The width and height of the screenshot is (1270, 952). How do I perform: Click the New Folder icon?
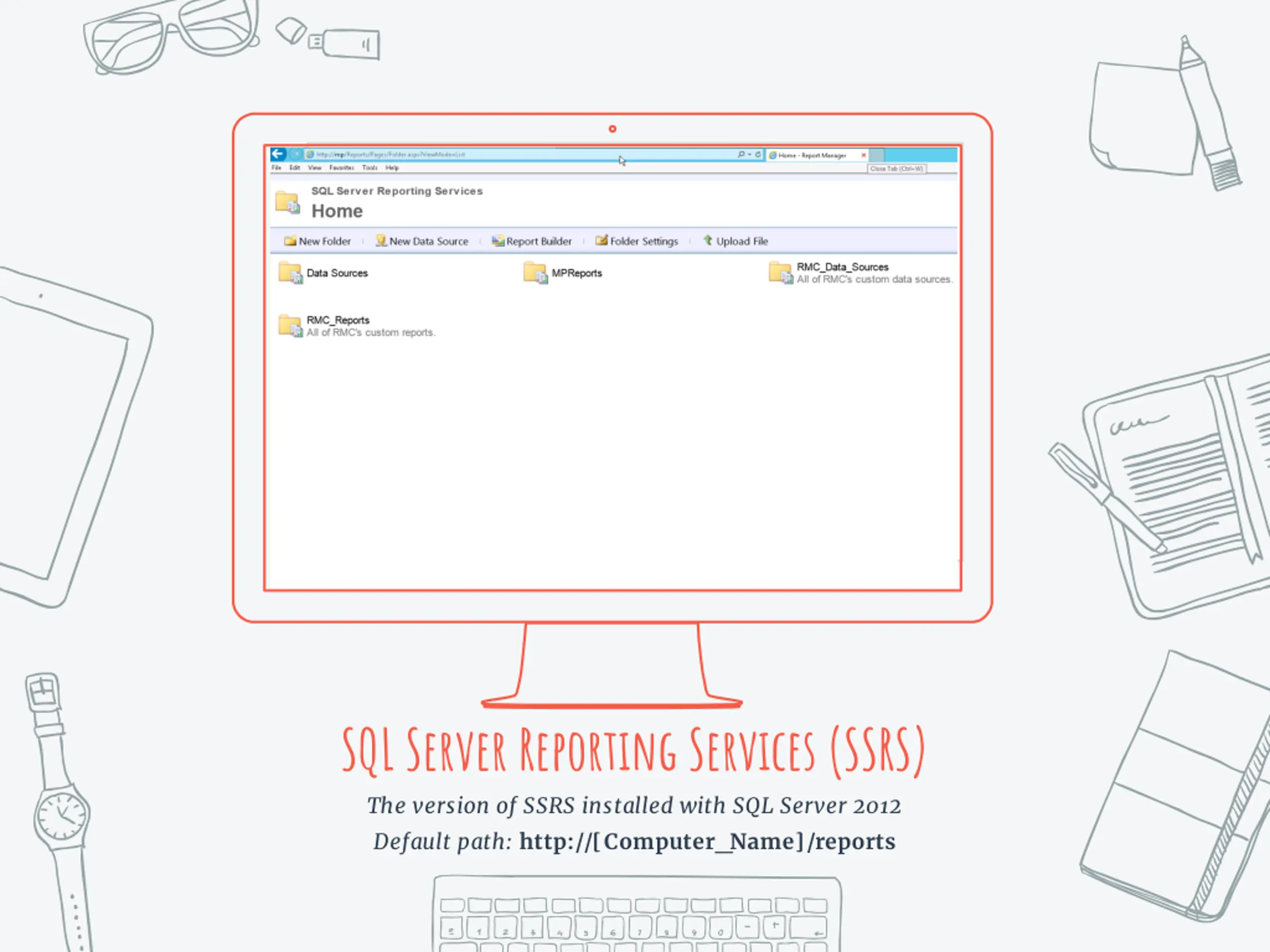pos(290,240)
